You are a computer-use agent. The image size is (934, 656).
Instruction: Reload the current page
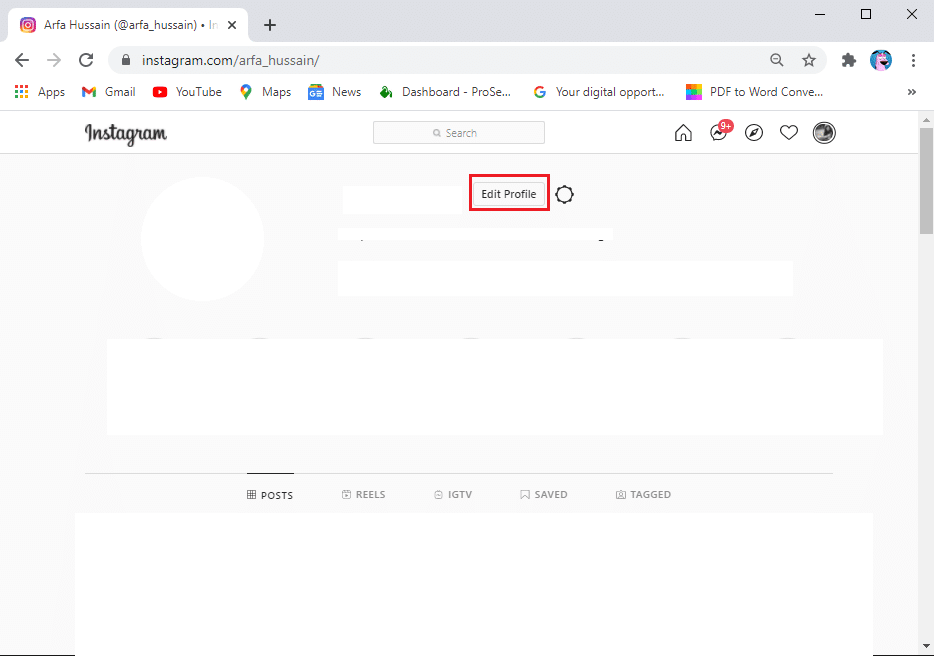click(86, 60)
